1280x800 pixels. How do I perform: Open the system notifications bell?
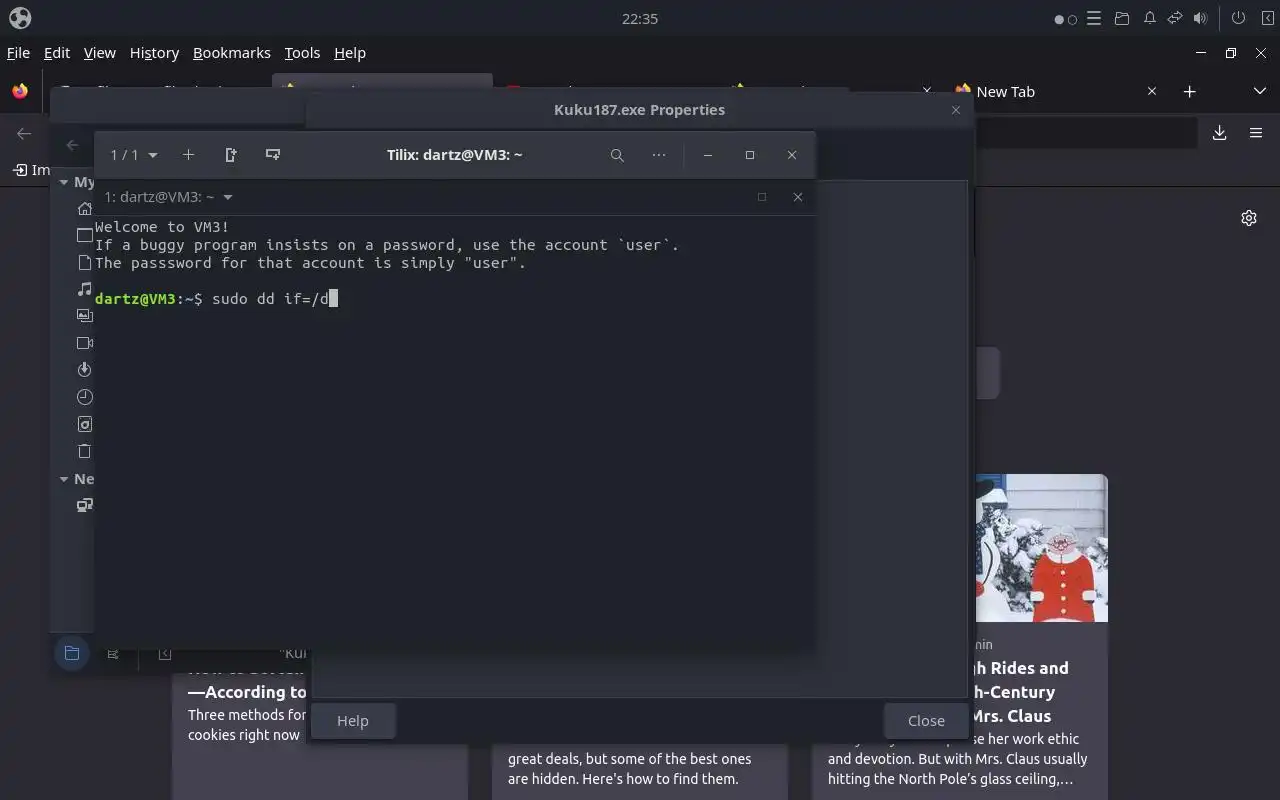point(1150,18)
